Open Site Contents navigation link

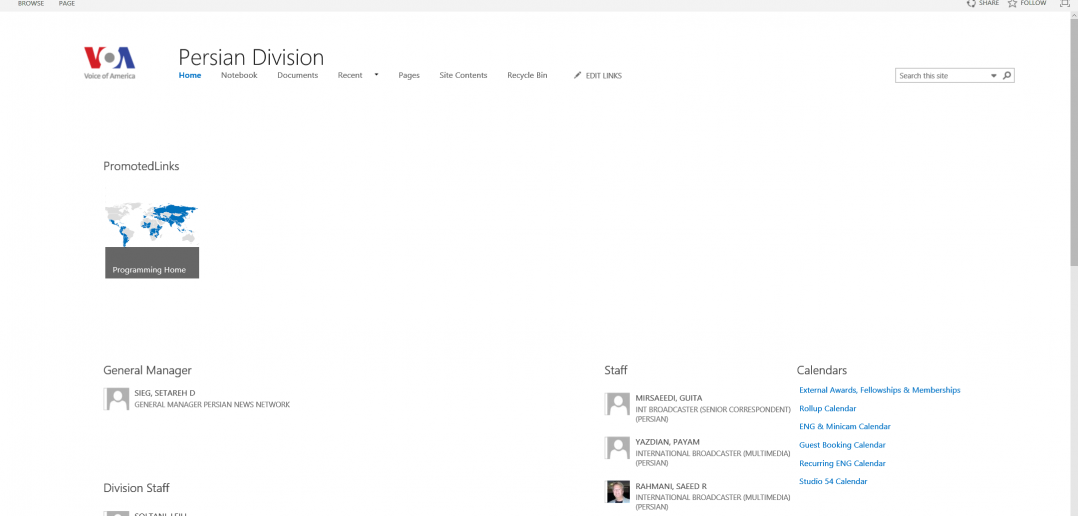pos(463,76)
